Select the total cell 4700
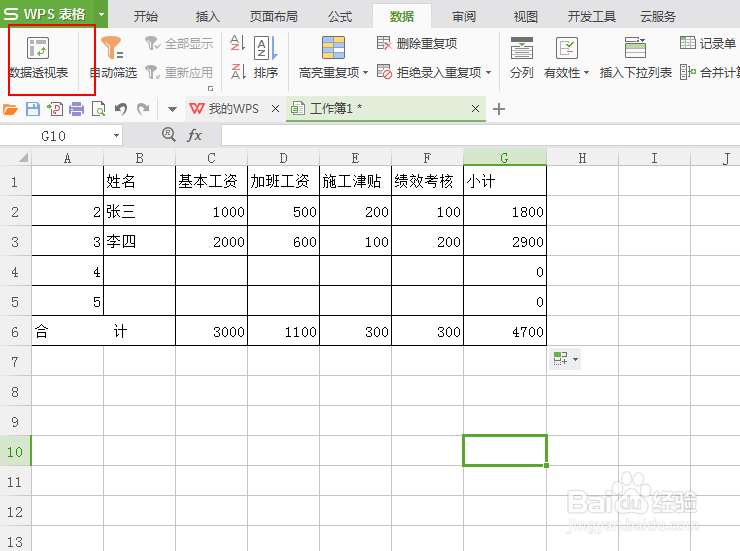This screenshot has height=551, width=740. pyautogui.click(x=505, y=331)
